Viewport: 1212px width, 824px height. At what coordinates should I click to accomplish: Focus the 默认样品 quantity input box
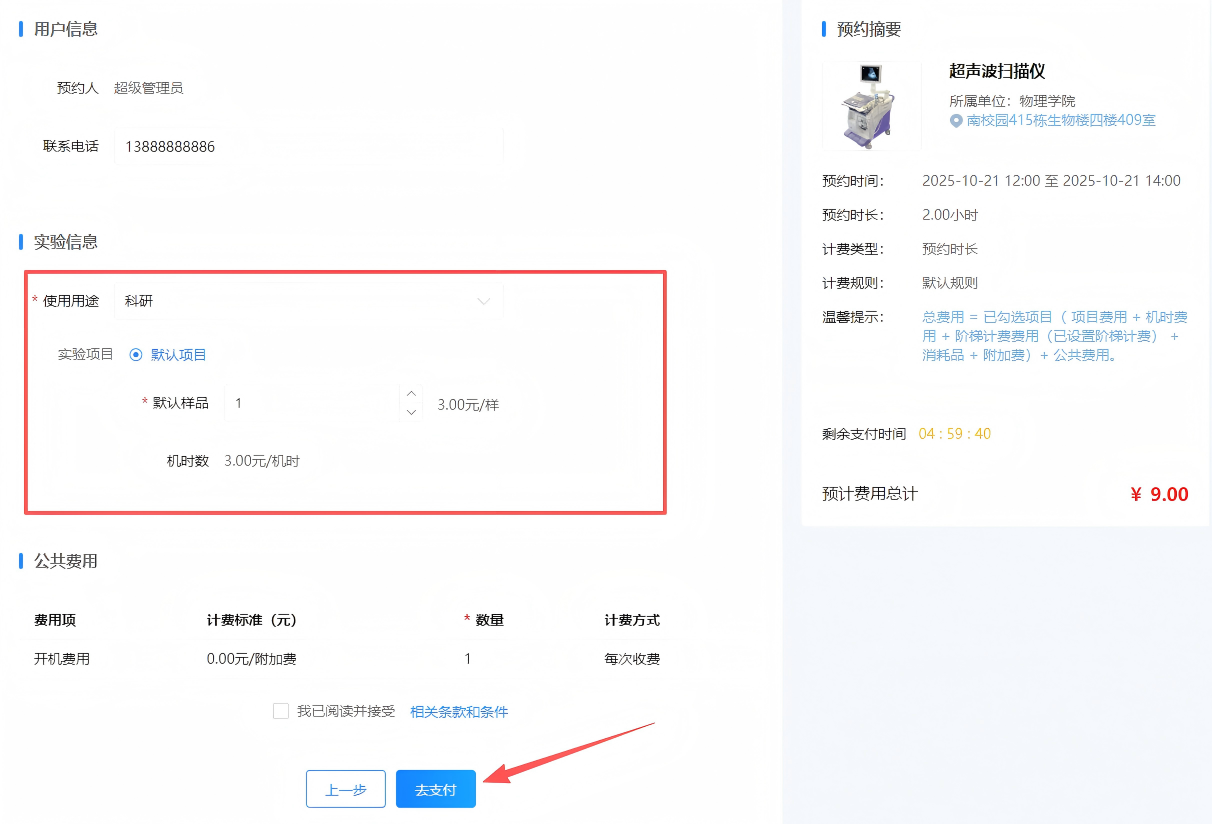click(312, 403)
